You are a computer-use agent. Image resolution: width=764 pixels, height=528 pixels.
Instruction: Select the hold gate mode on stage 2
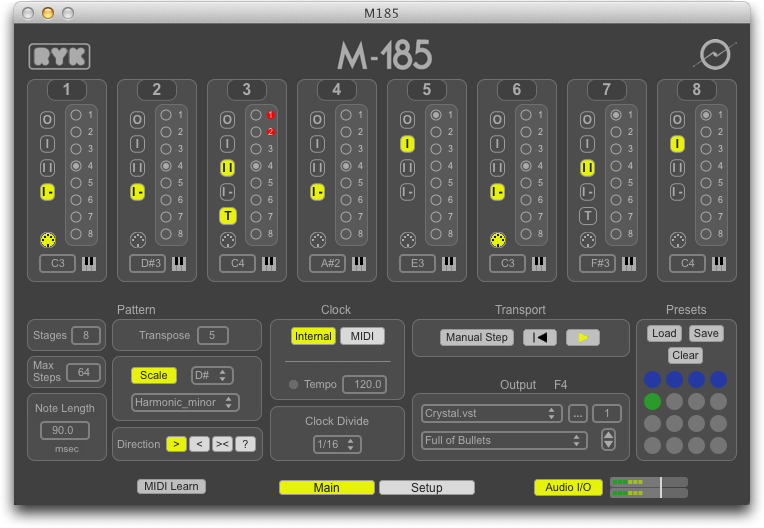(x=137, y=192)
